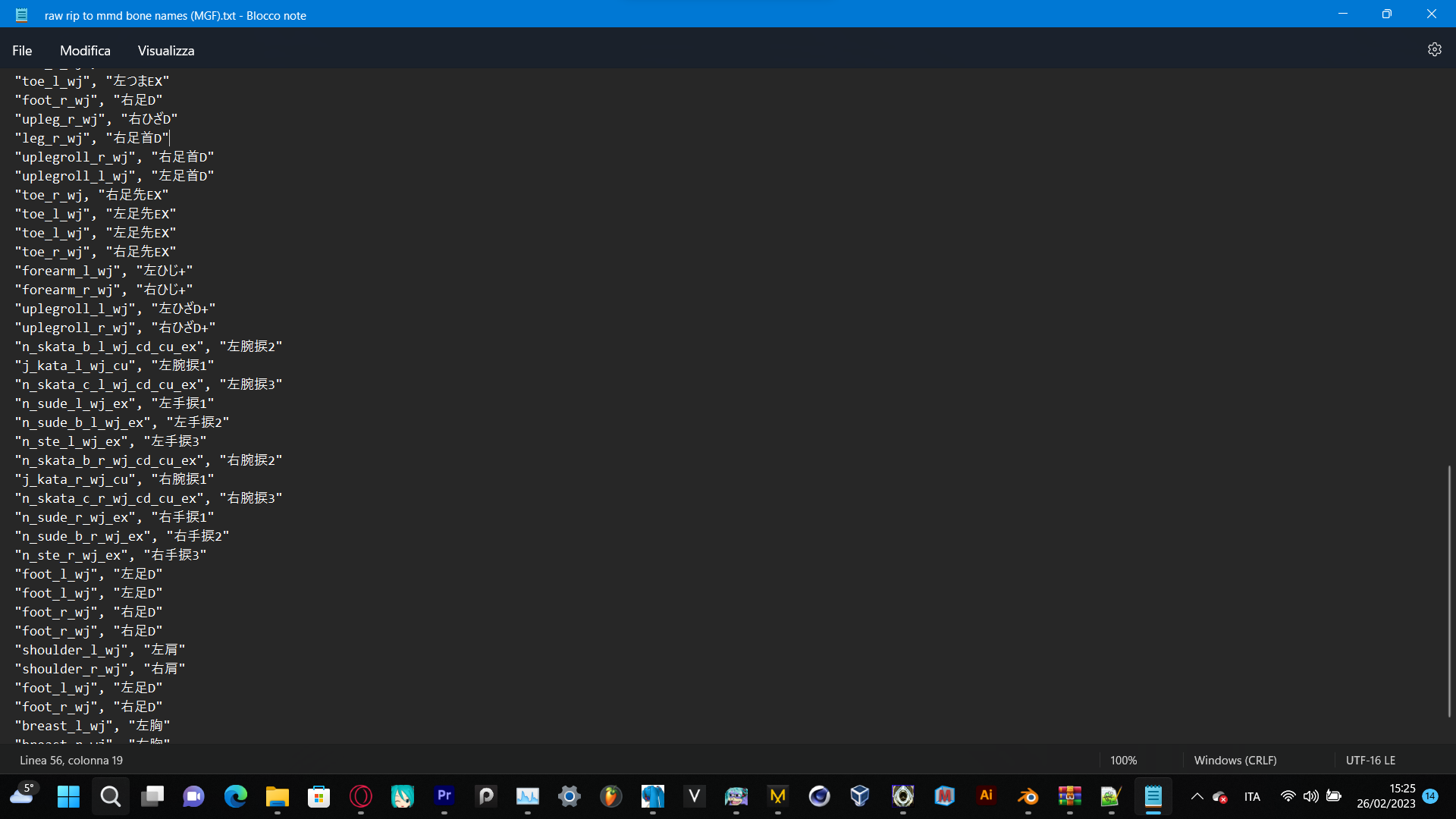Viewport: 1456px width, 819px height.
Task: Click the vertical scrollbar thumb
Action: 1449,591
